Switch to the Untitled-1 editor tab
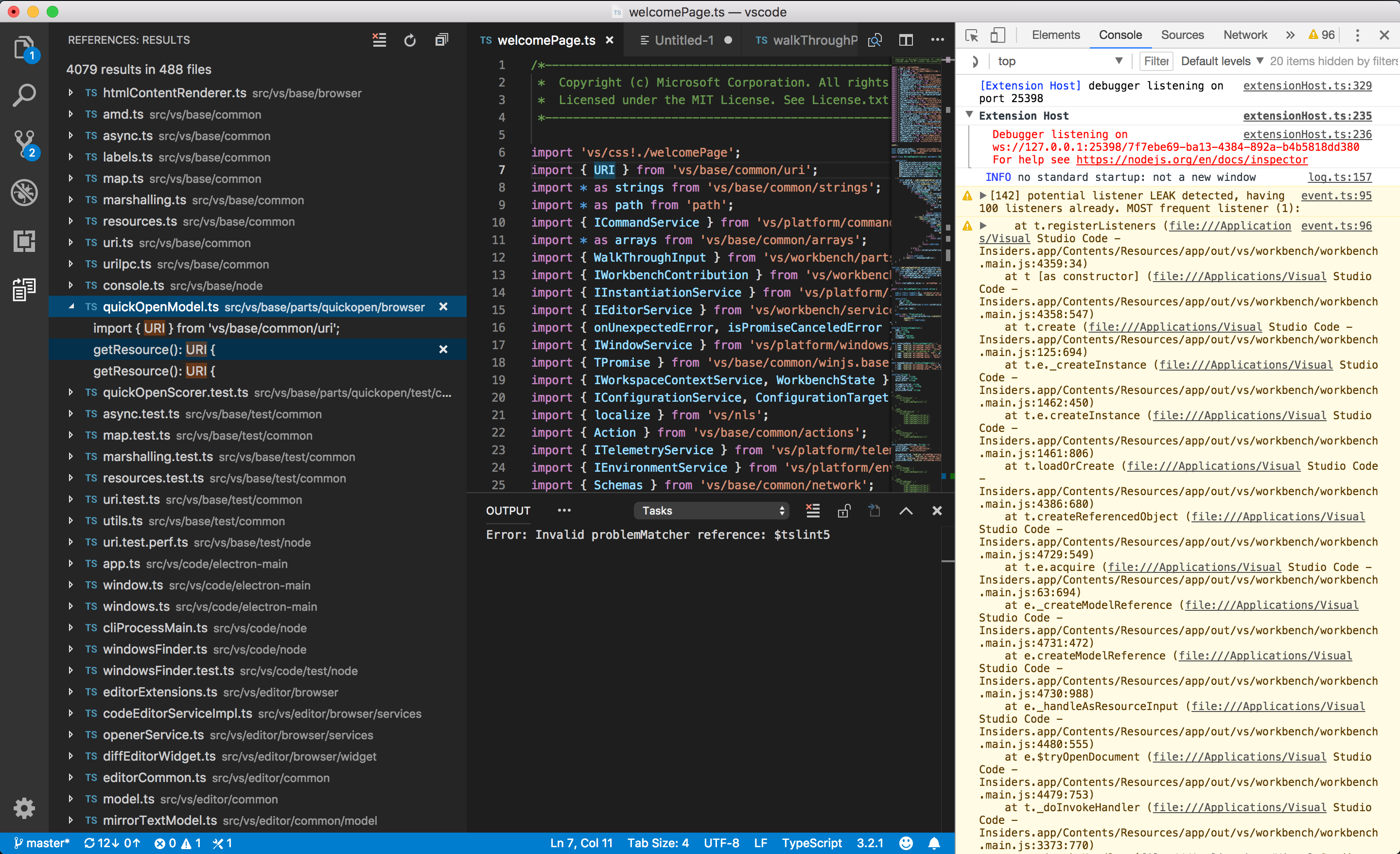 (684, 40)
